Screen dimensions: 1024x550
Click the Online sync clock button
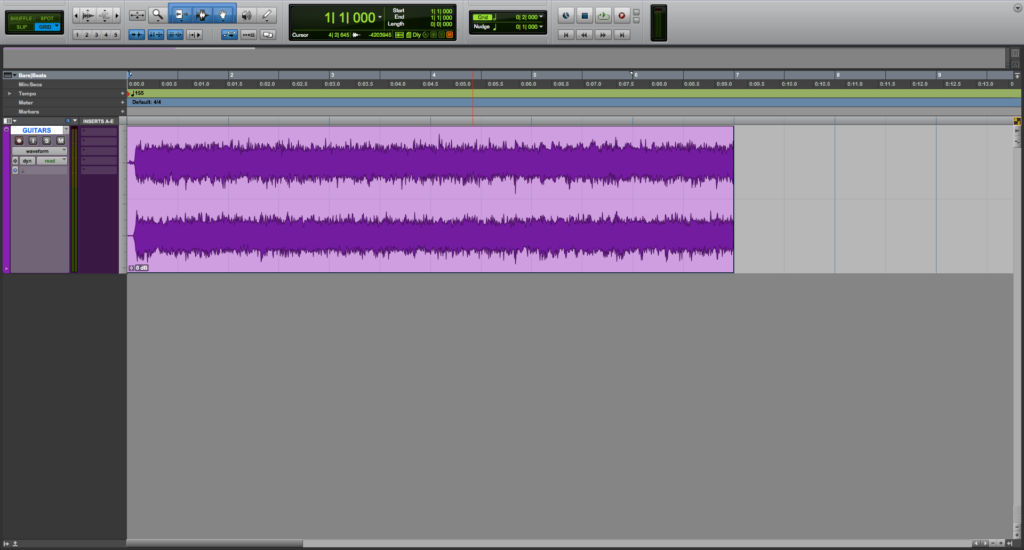click(x=566, y=16)
